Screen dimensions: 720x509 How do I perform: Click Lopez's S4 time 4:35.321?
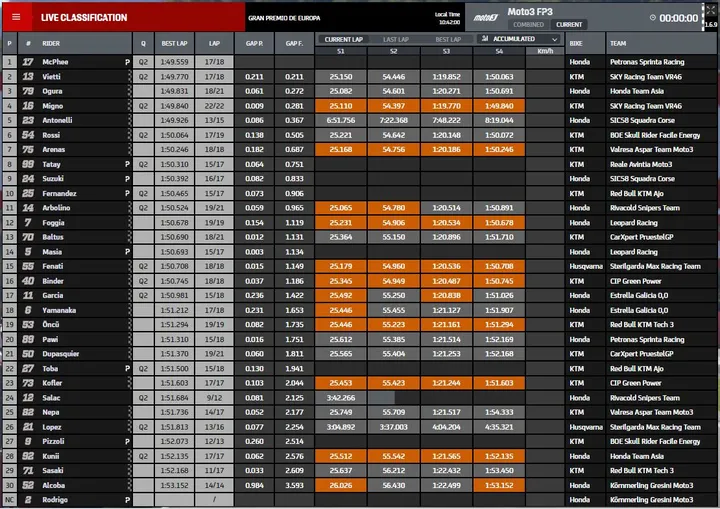pyautogui.click(x=499, y=427)
